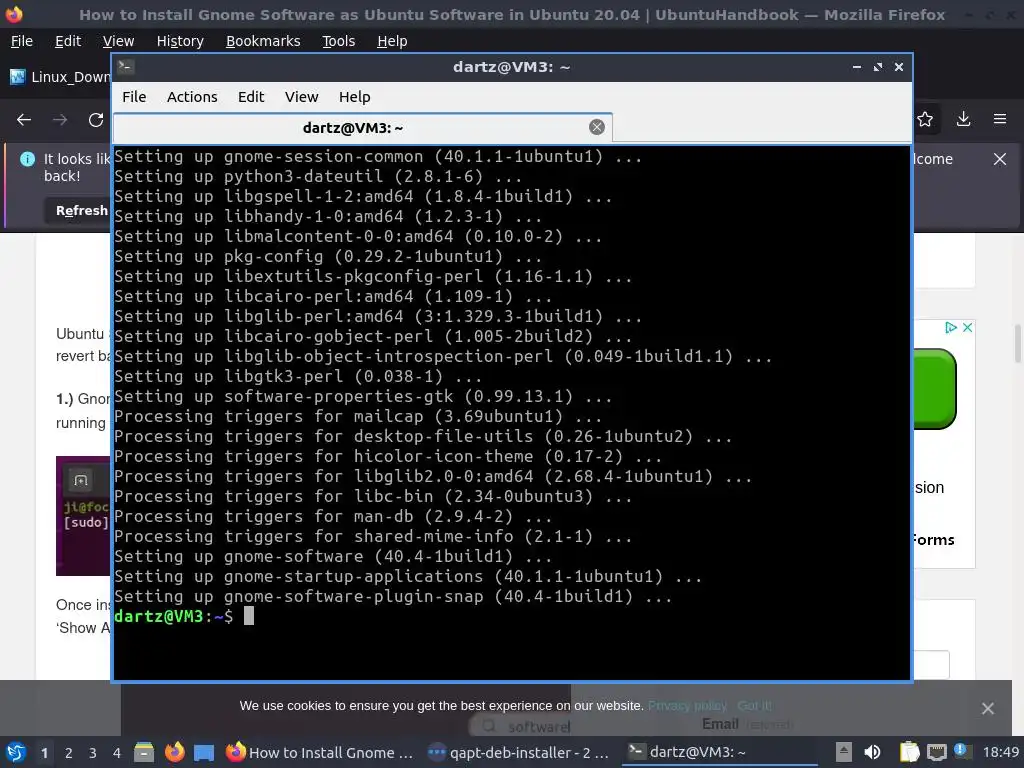The height and width of the screenshot is (768, 1024).
Task: Click the show desktop icon in taskbar
Action: [x=204, y=752]
